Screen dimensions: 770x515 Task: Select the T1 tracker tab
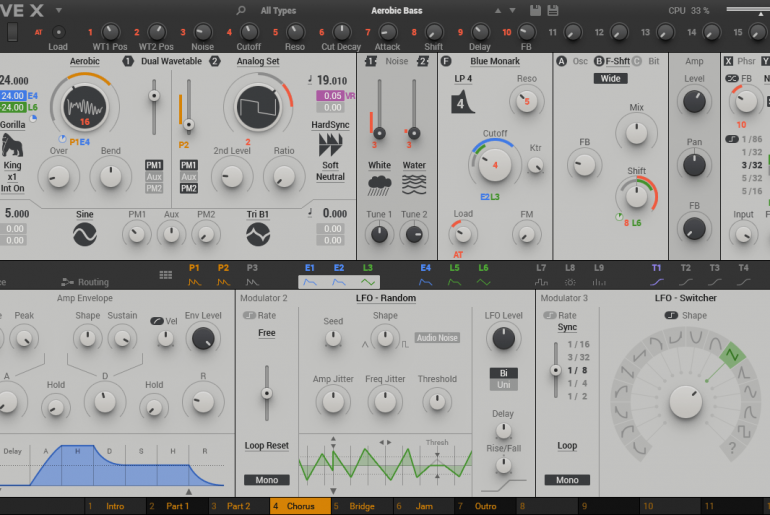point(657,275)
